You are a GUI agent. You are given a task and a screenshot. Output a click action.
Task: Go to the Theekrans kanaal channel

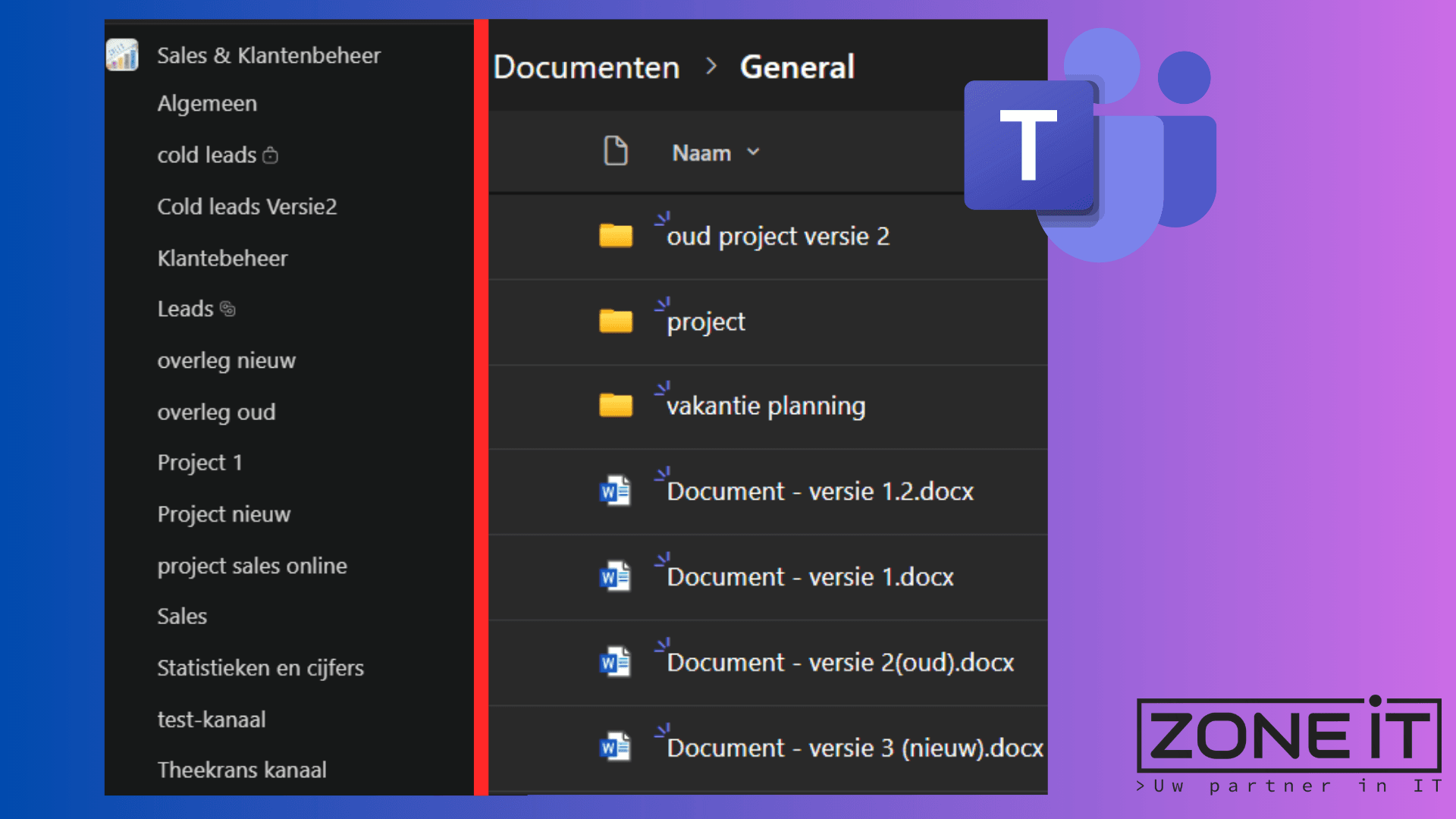click(242, 770)
